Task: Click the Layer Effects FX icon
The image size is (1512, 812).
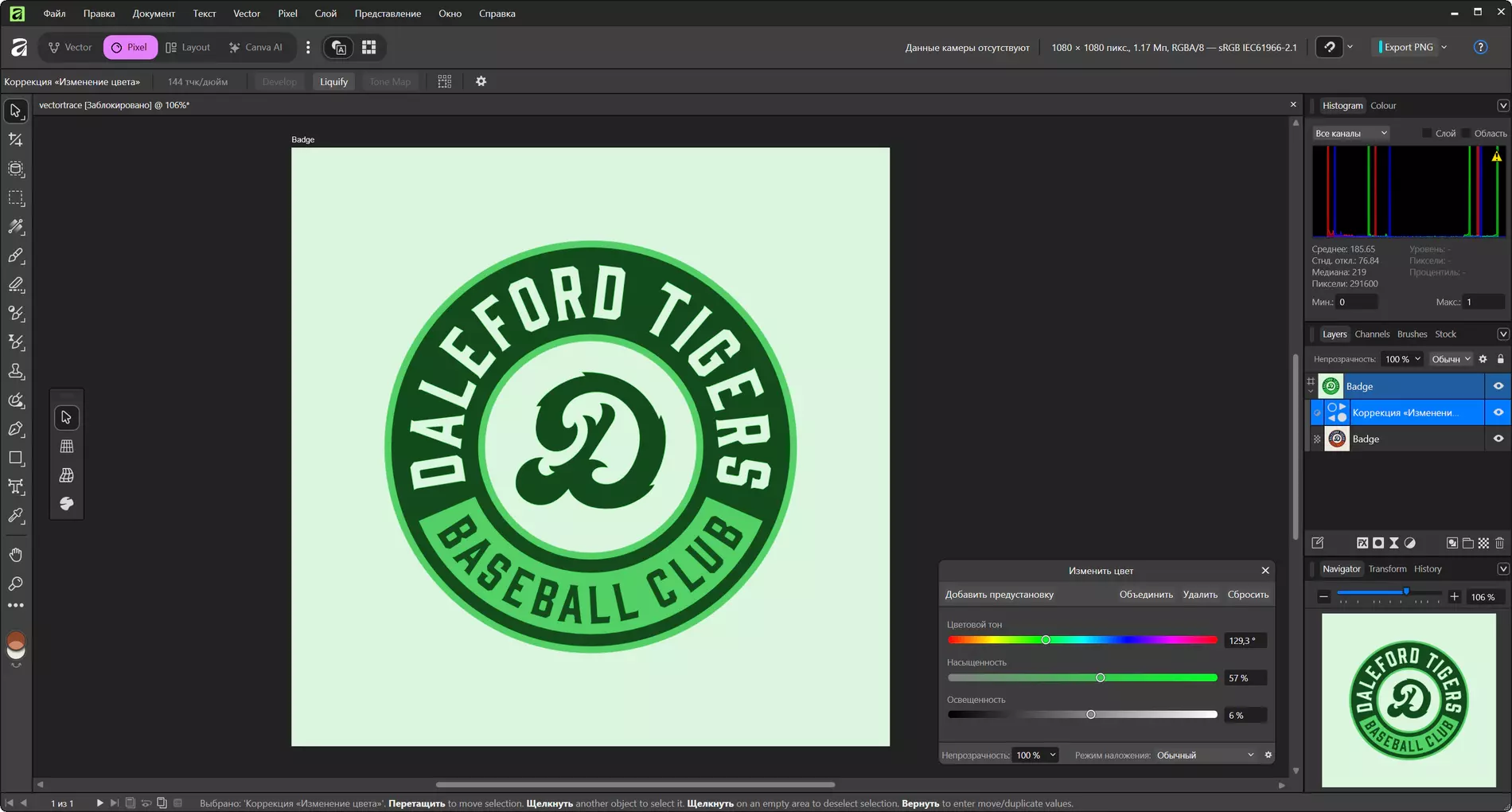Action: pos(1362,543)
